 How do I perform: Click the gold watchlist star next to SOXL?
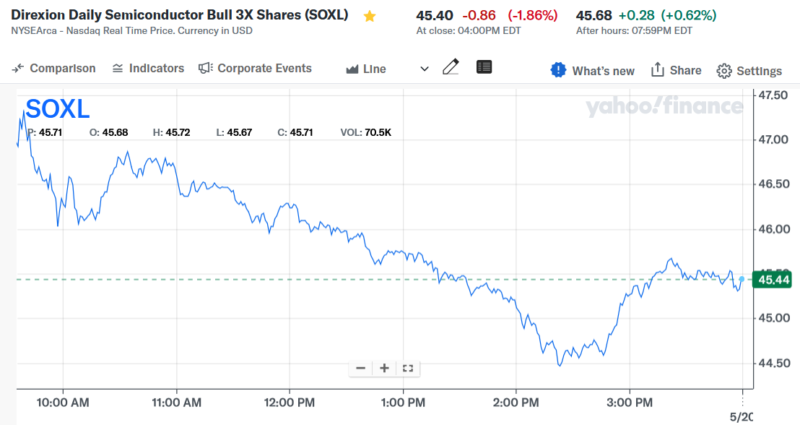[x=369, y=17]
